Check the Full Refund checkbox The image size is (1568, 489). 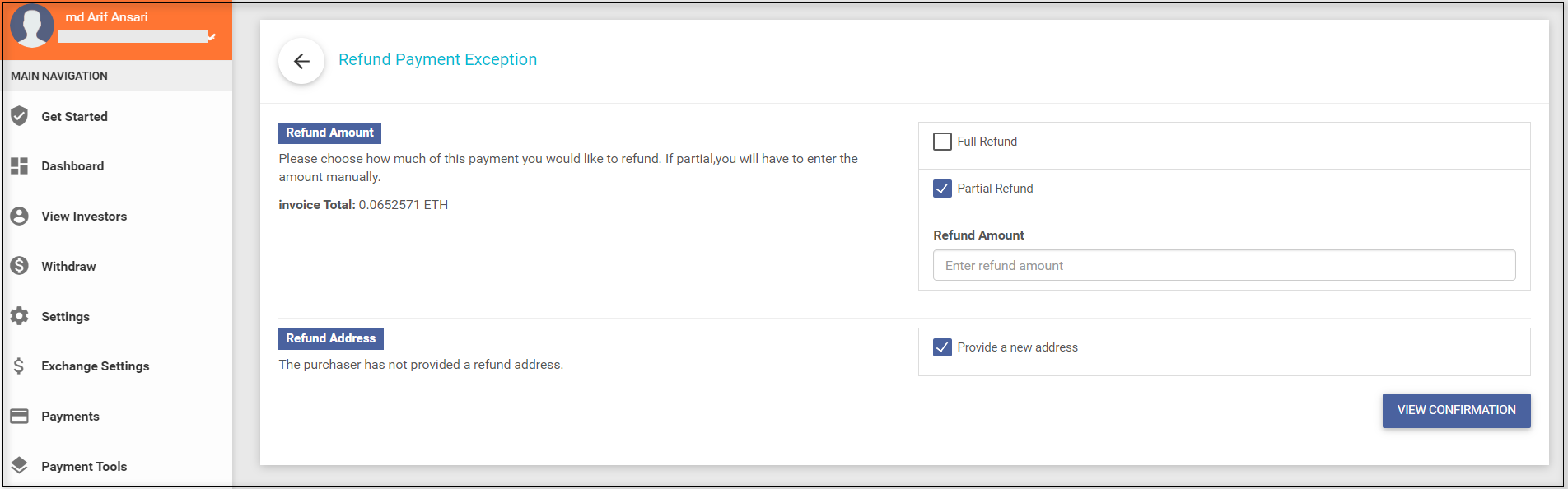tap(942, 142)
